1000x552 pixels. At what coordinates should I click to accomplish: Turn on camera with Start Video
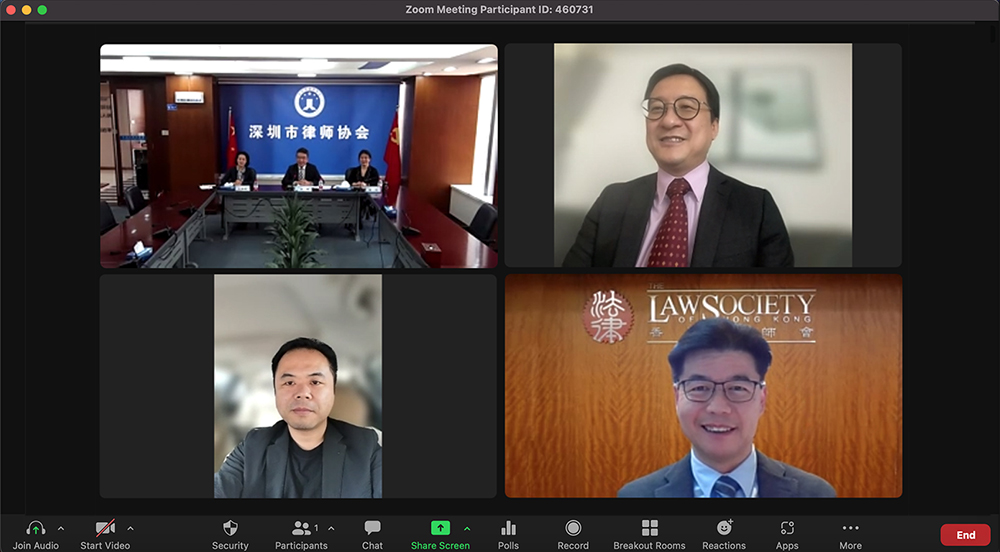pos(105,528)
